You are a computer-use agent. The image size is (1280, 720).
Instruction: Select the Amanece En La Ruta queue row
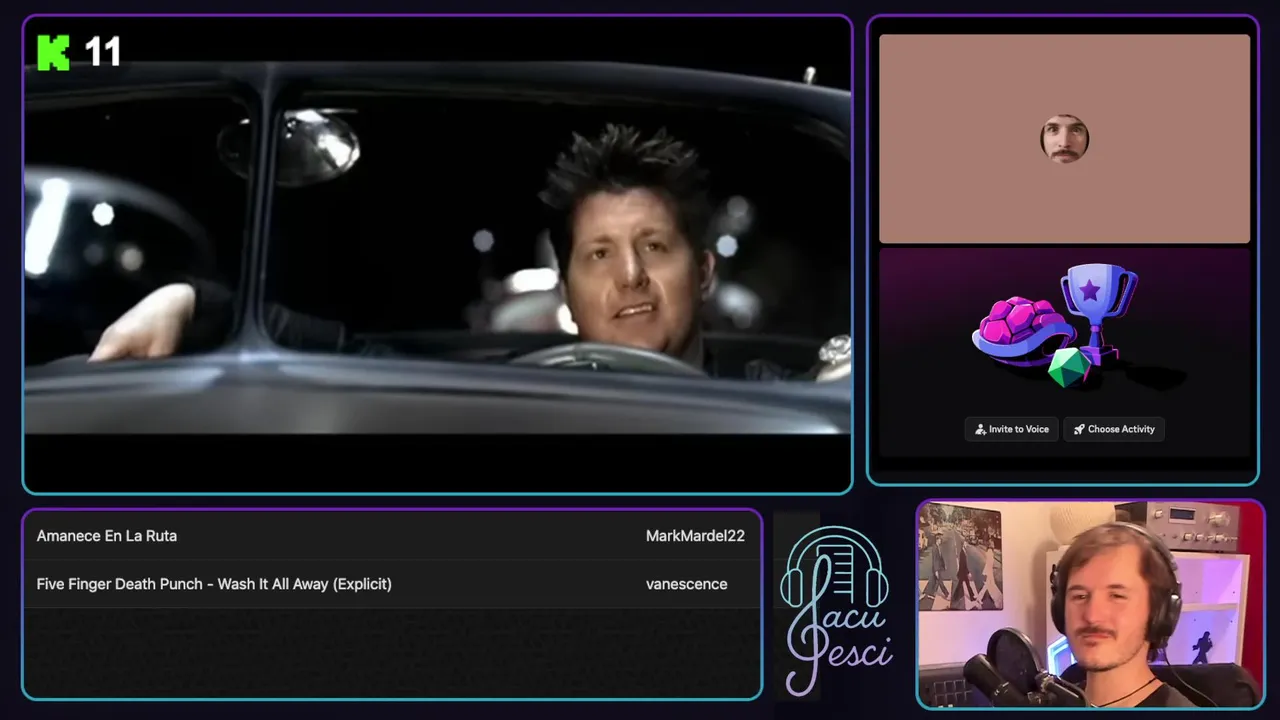(x=392, y=536)
